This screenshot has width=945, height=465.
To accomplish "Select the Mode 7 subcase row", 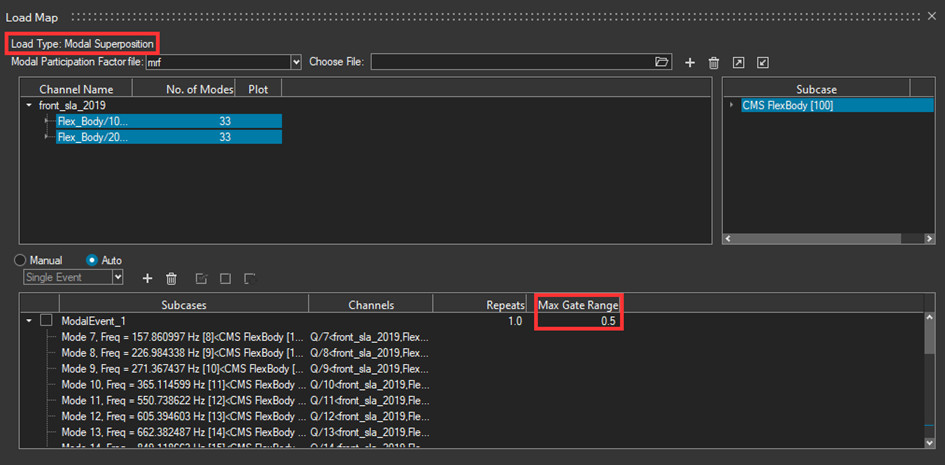I will 180,338.
